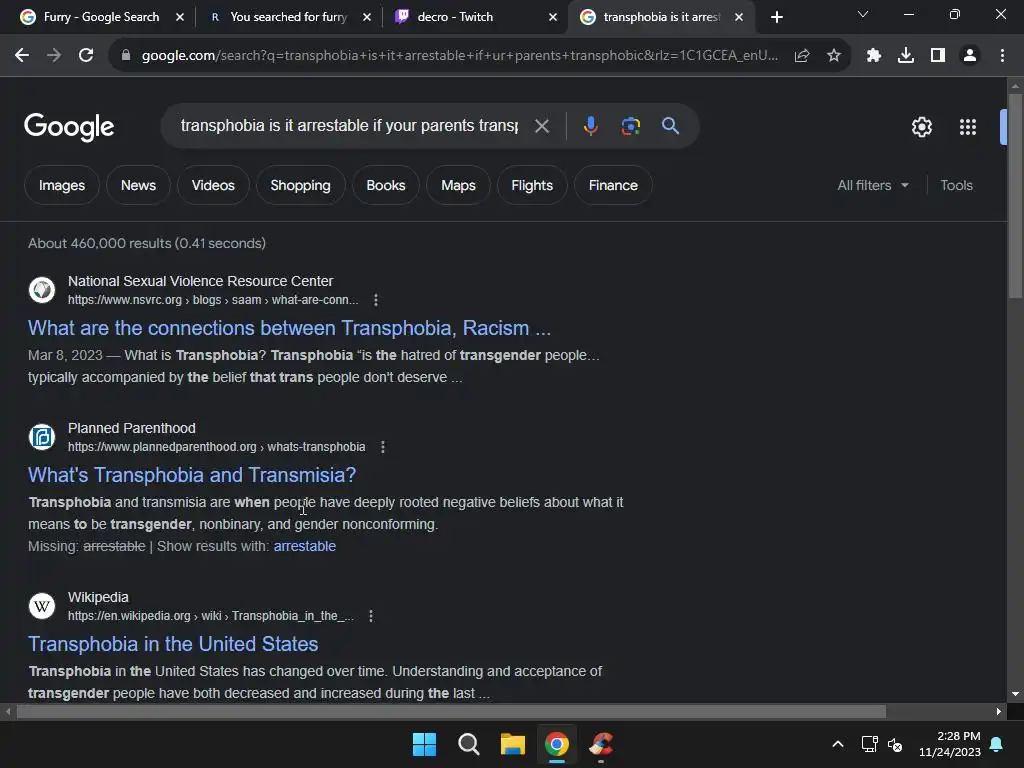
Task: Open Chrome tab search chevron
Action: (863, 14)
